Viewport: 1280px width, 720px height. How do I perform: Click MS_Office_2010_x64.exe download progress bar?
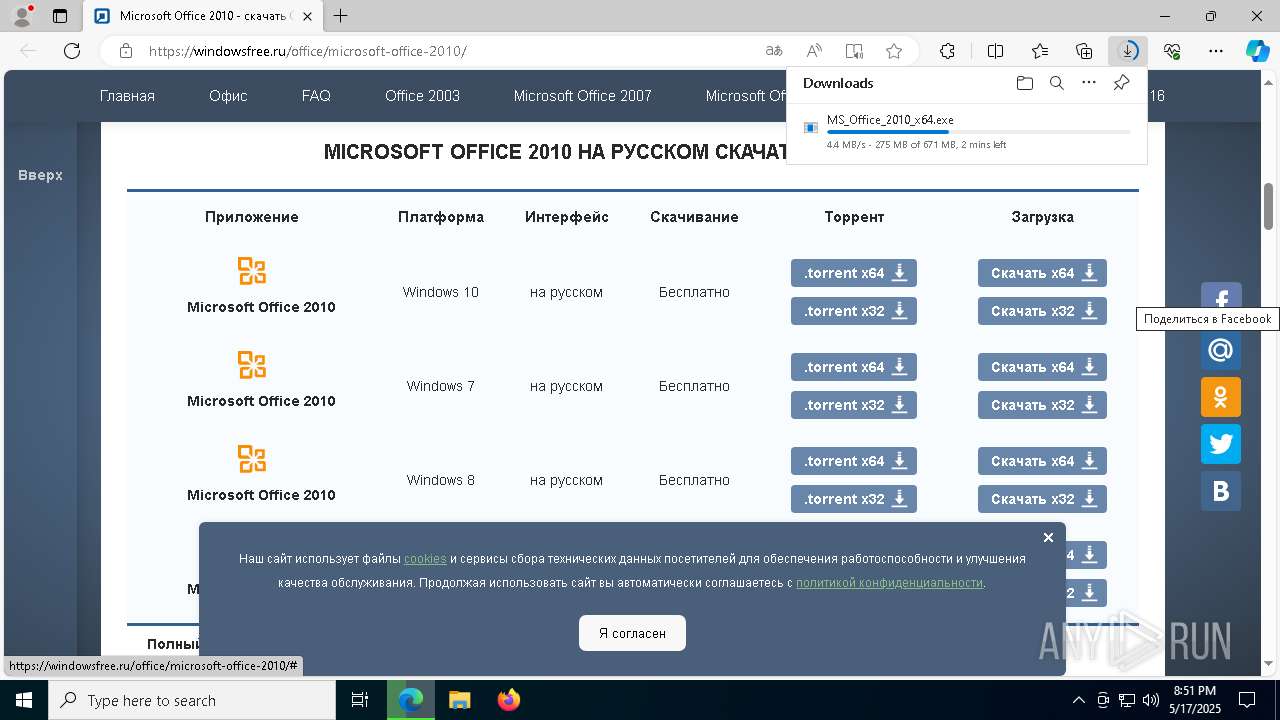[x=978, y=132]
